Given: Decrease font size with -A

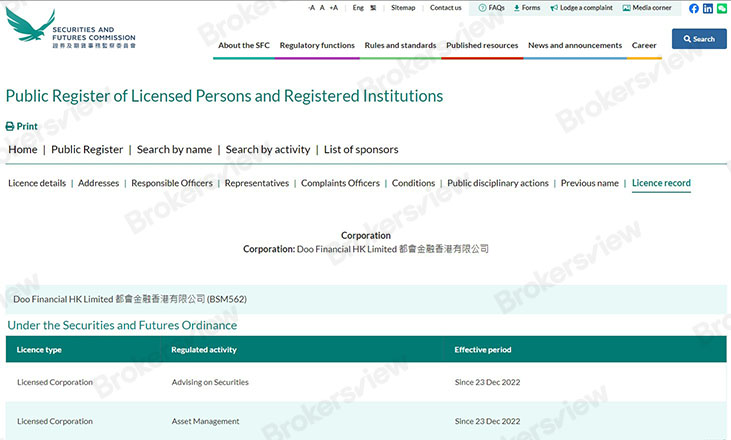Looking at the screenshot, I should [x=311, y=7].
